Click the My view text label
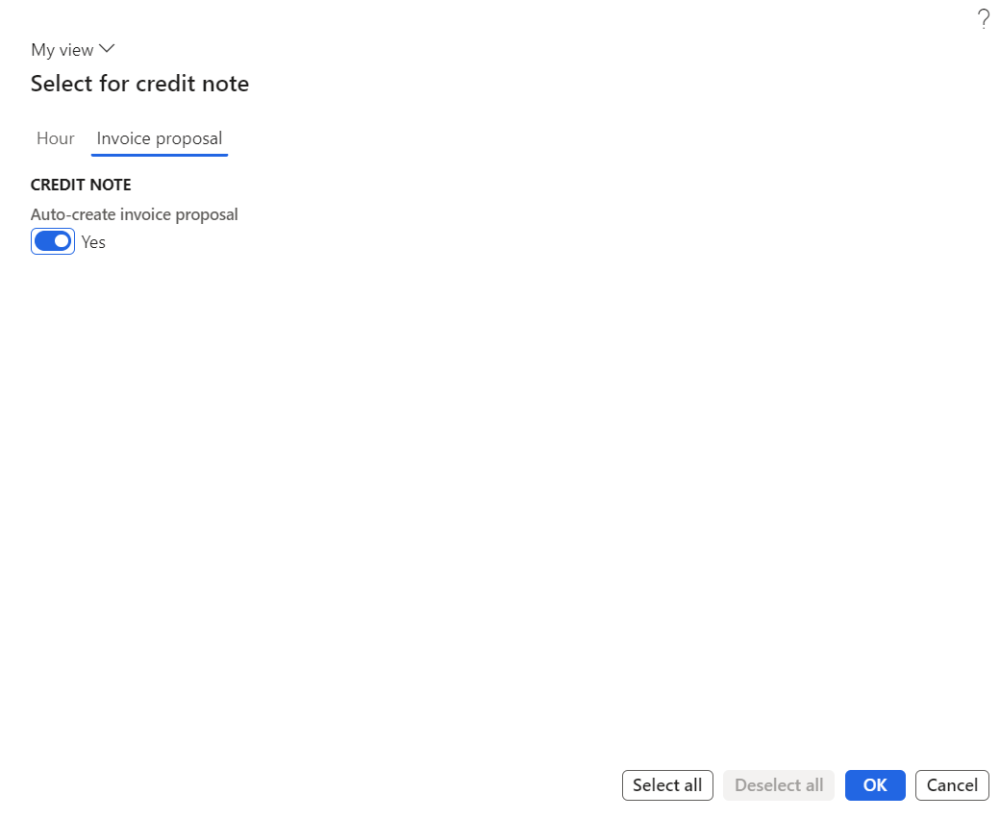Image resolution: width=1000 pixels, height=819 pixels. (x=62, y=50)
